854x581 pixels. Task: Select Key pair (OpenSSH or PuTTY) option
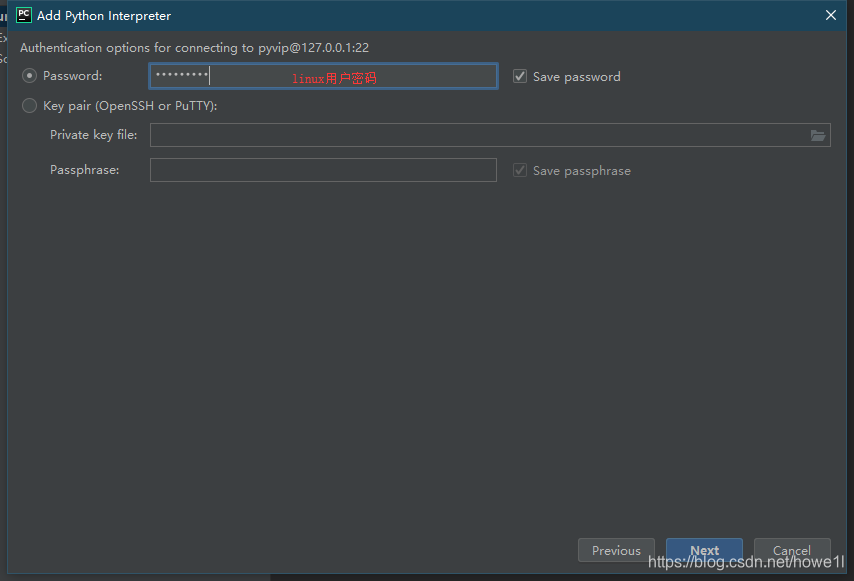pyautogui.click(x=29, y=106)
